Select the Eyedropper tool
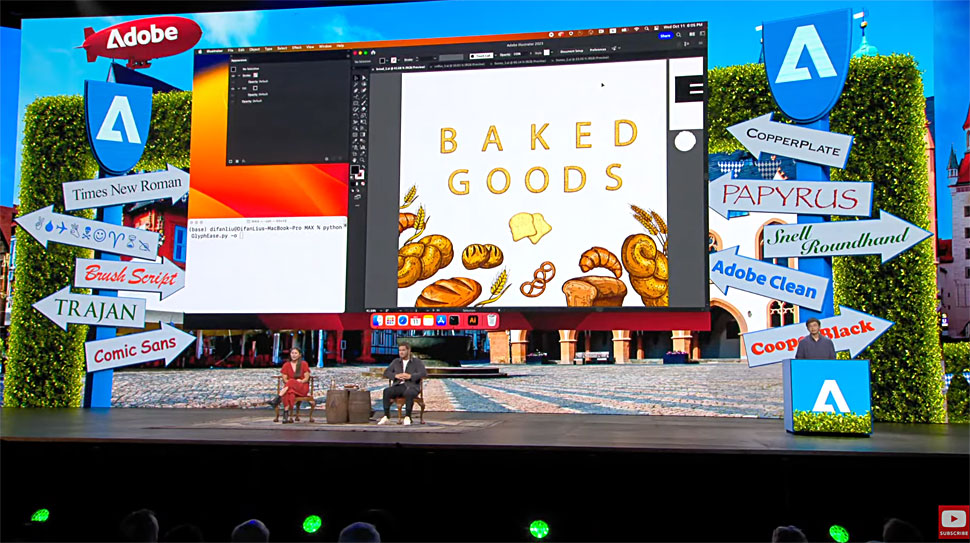This screenshot has width=970, height=543. 356,140
